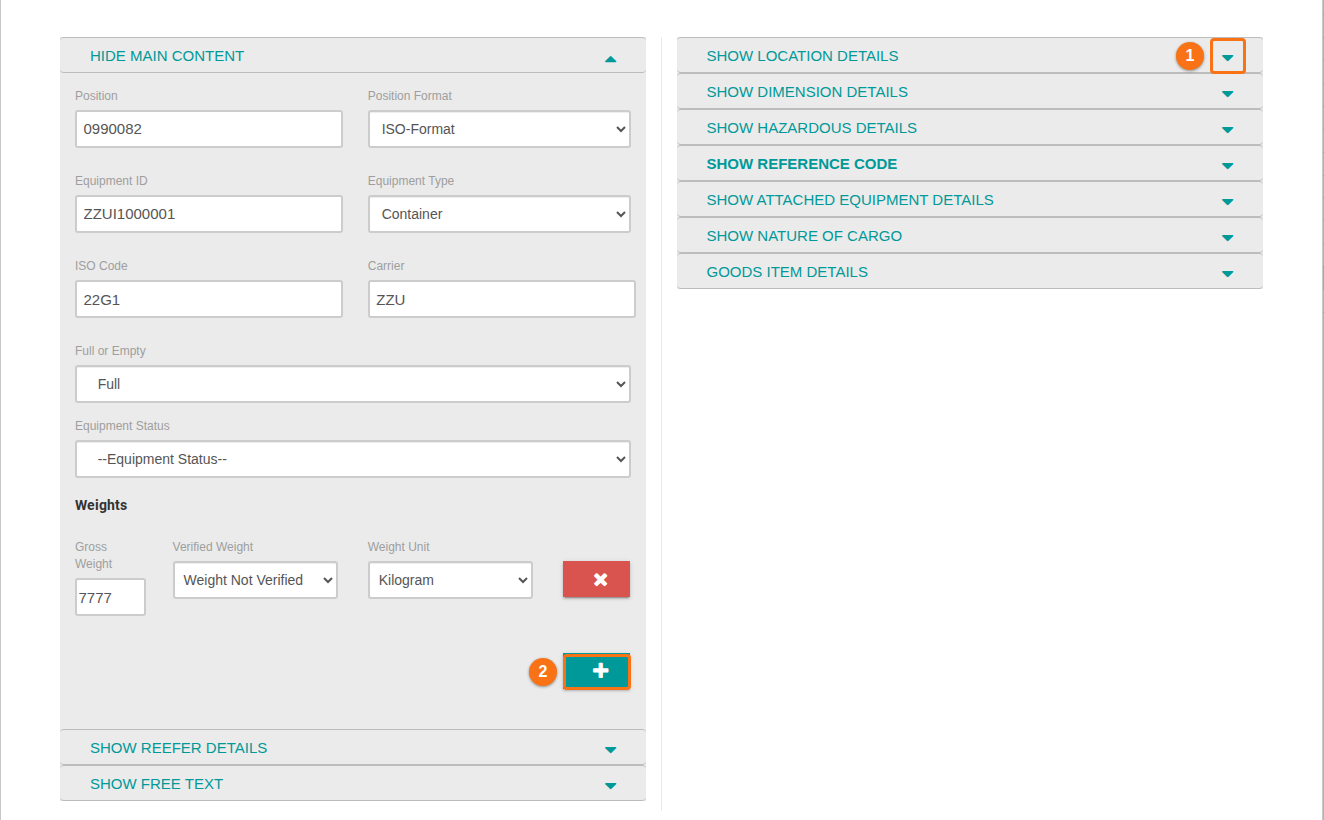Click the green add weight plus button

pyautogui.click(x=597, y=672)
